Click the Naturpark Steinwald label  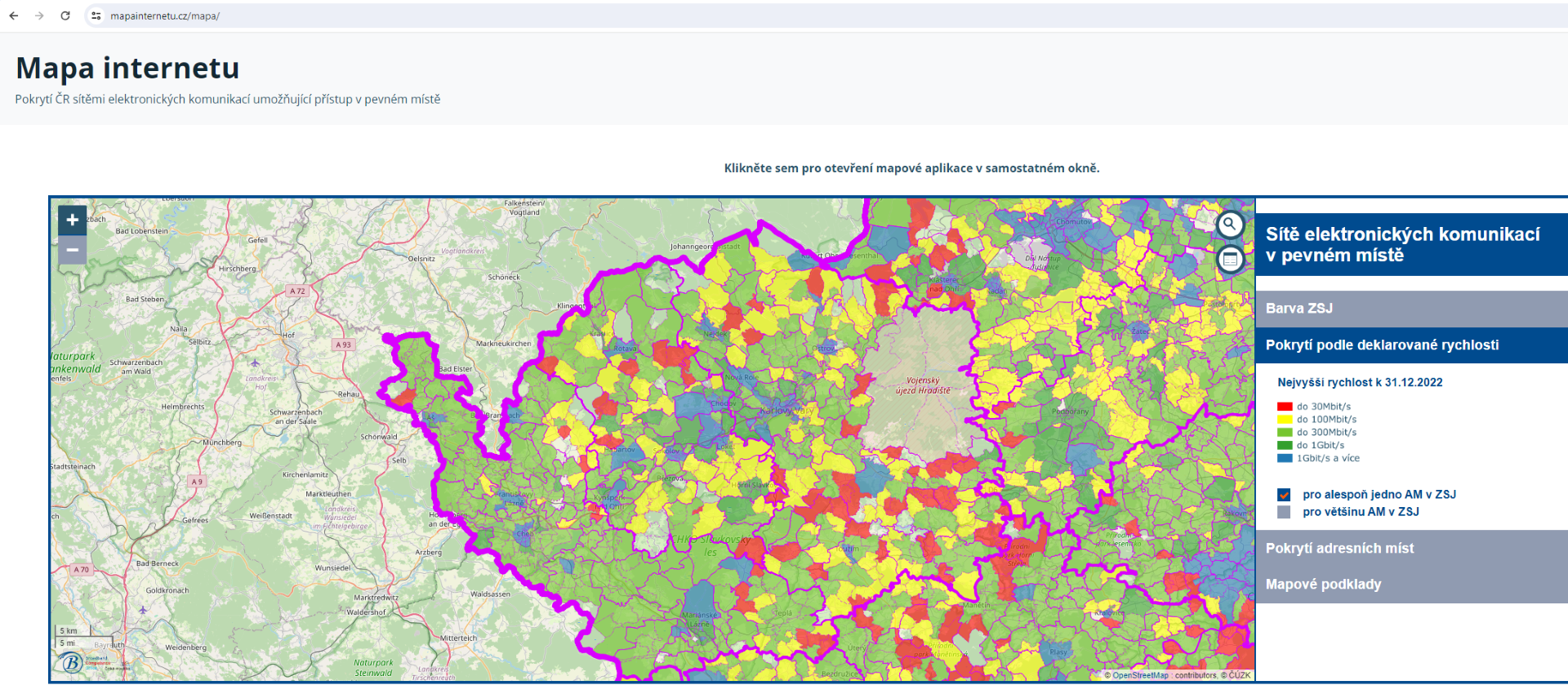pos(373,668)
